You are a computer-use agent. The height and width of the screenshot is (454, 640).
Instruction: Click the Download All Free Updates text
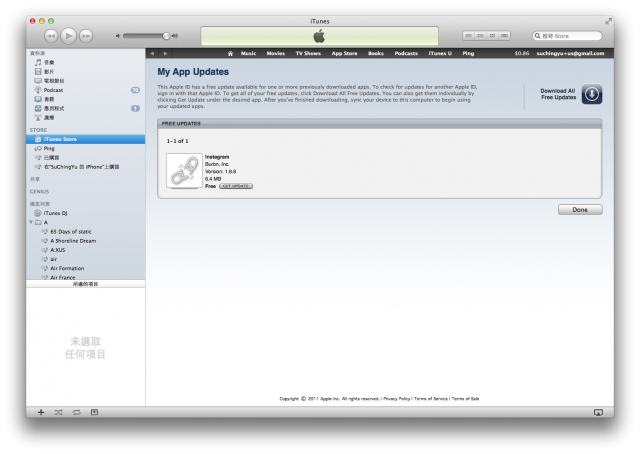pos(558,94)
